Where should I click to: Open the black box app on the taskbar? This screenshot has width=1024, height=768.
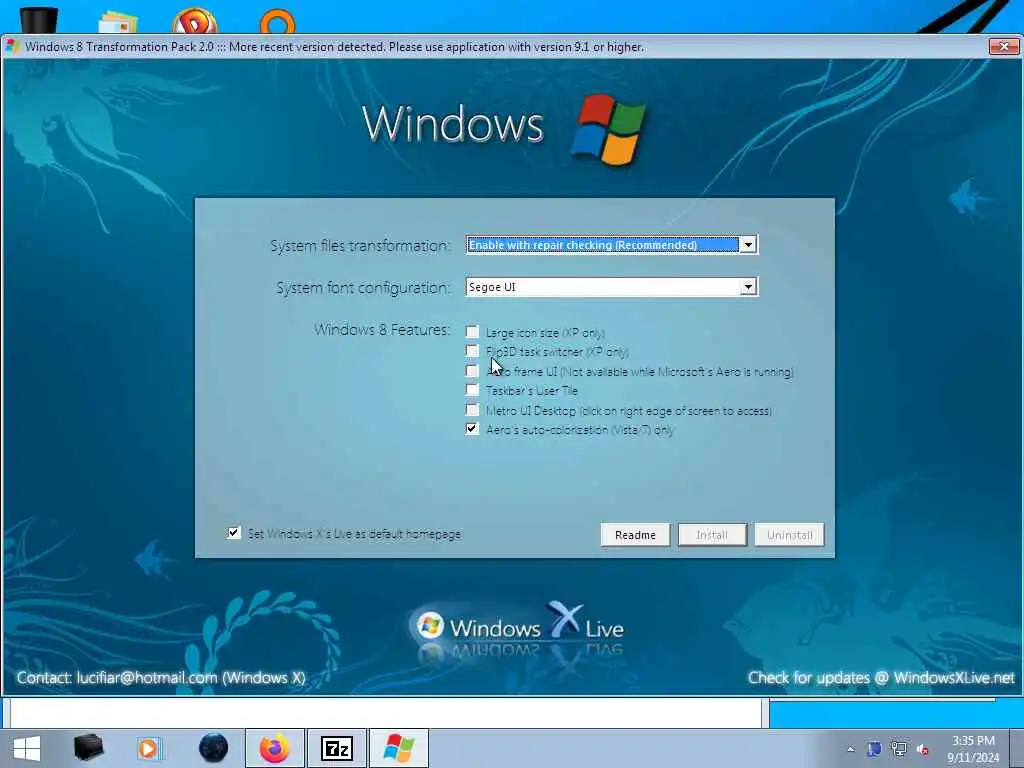point(88,748)
